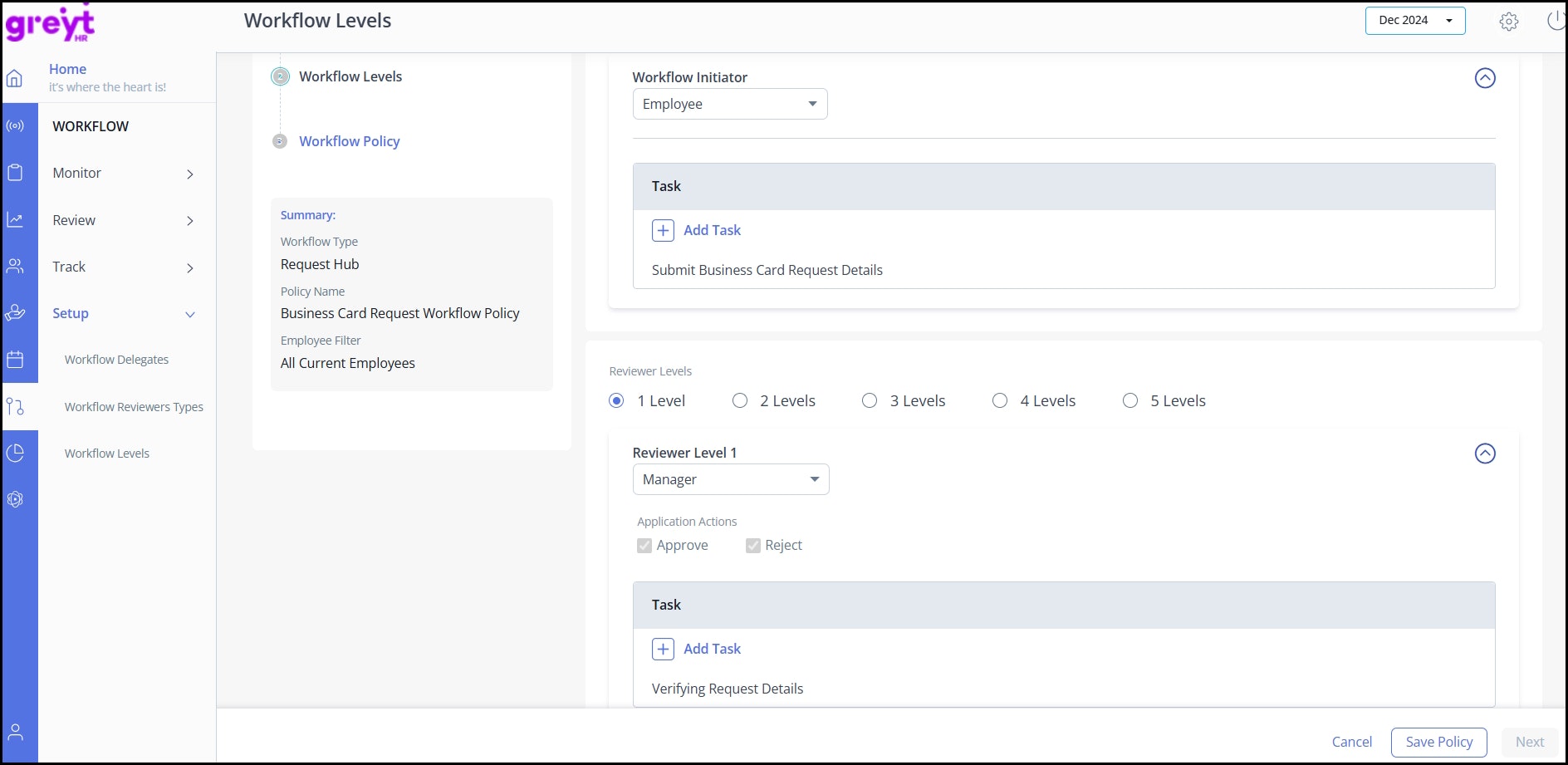Open the Setup menu item
1568x765 pixels.
(x=71, y=313)
